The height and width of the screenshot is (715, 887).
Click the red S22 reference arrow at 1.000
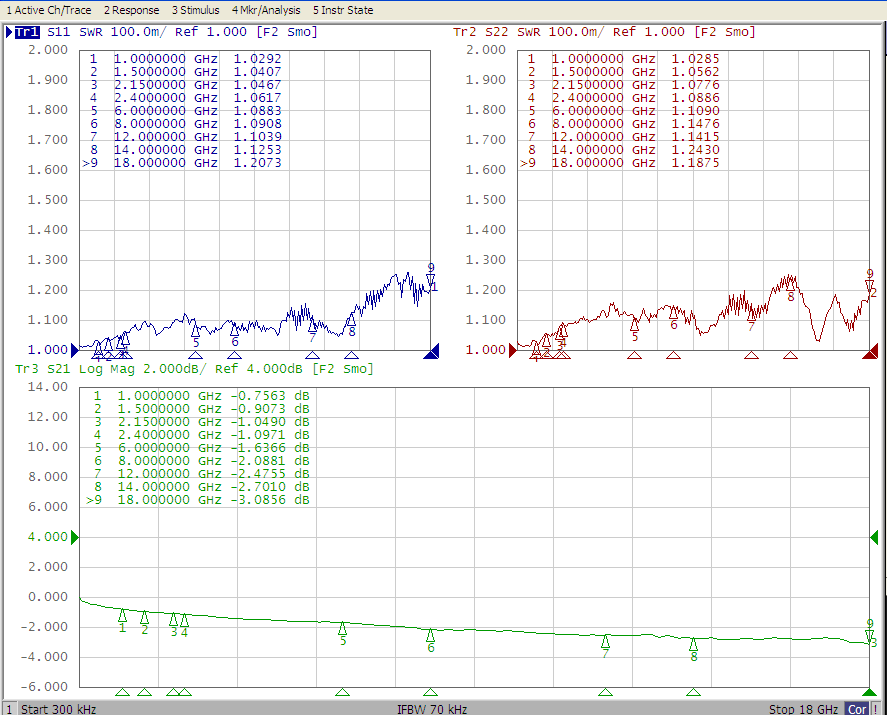pos(513,350)
